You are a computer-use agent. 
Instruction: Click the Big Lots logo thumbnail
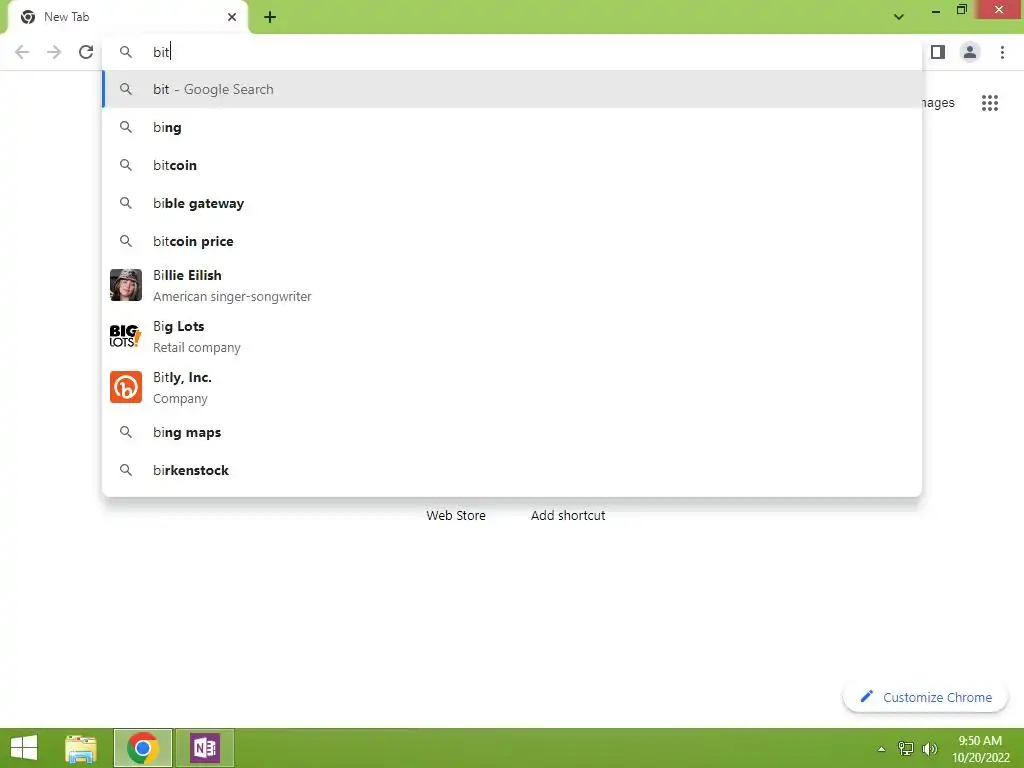point(126,336)
